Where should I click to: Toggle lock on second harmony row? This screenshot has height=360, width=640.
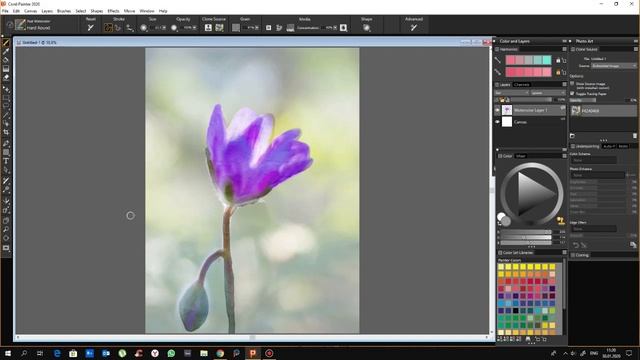(x=558, y=72)
